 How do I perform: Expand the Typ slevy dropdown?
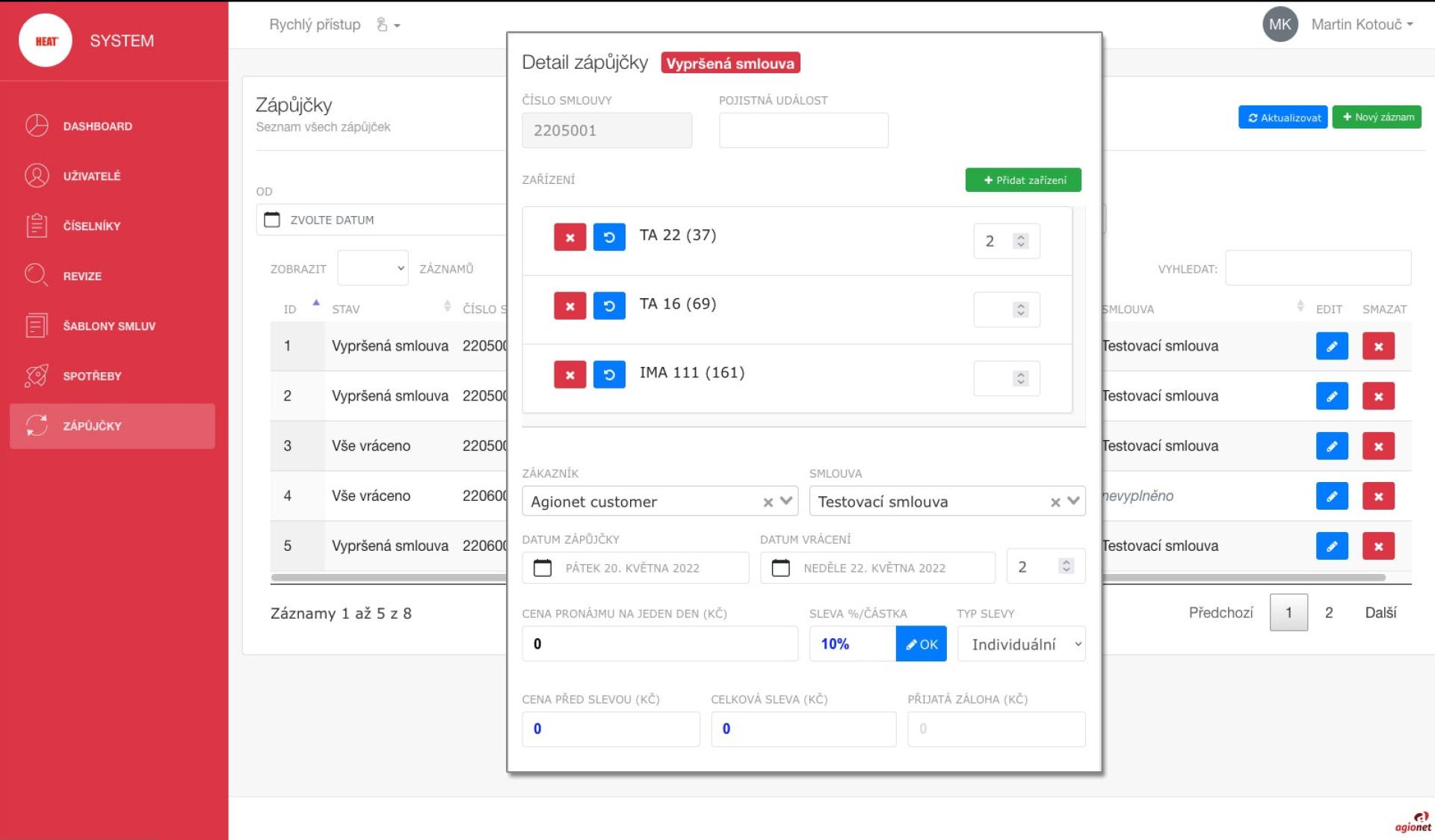tap(1019, 644)
